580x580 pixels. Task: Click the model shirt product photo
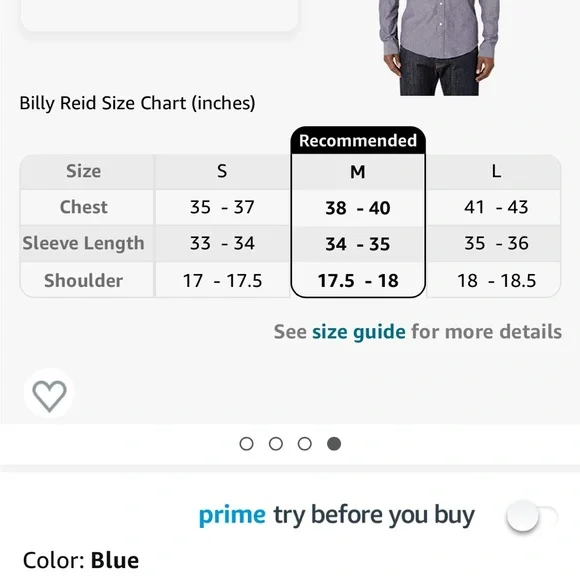tap(439, 47)
